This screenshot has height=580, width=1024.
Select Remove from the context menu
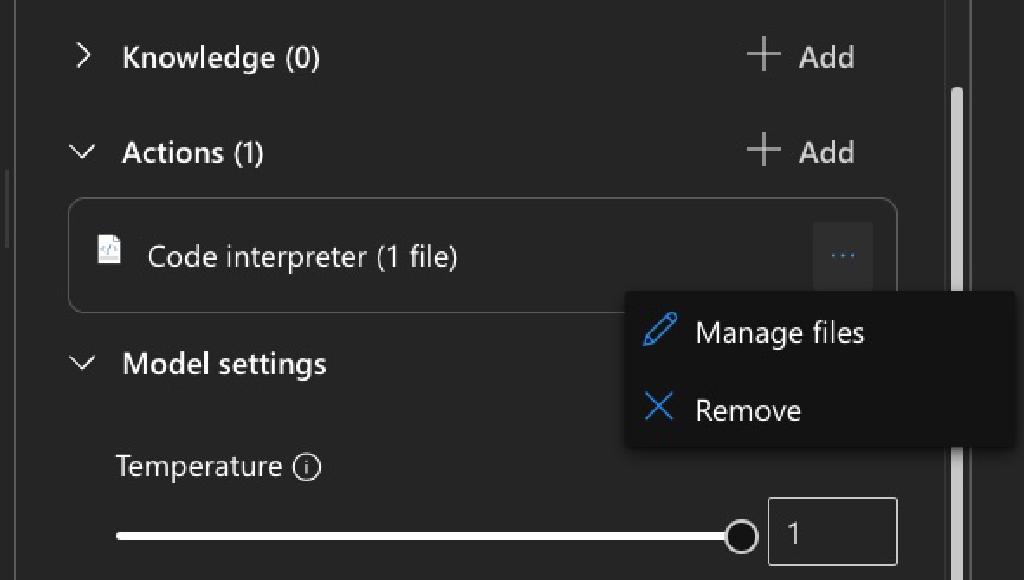point(748,408)
